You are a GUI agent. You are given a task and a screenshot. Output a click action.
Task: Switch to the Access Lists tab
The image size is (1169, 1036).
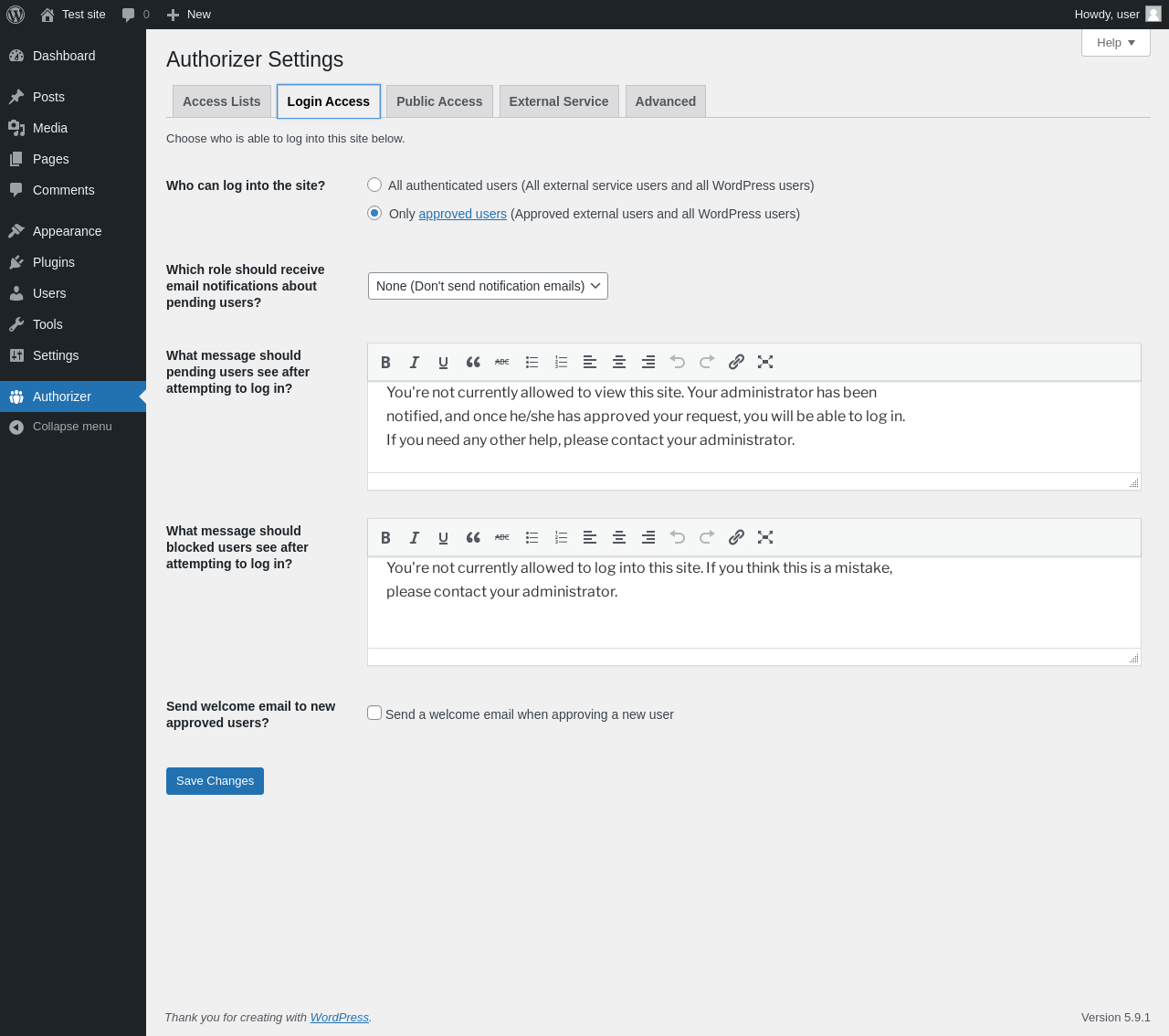pos(222,101)
